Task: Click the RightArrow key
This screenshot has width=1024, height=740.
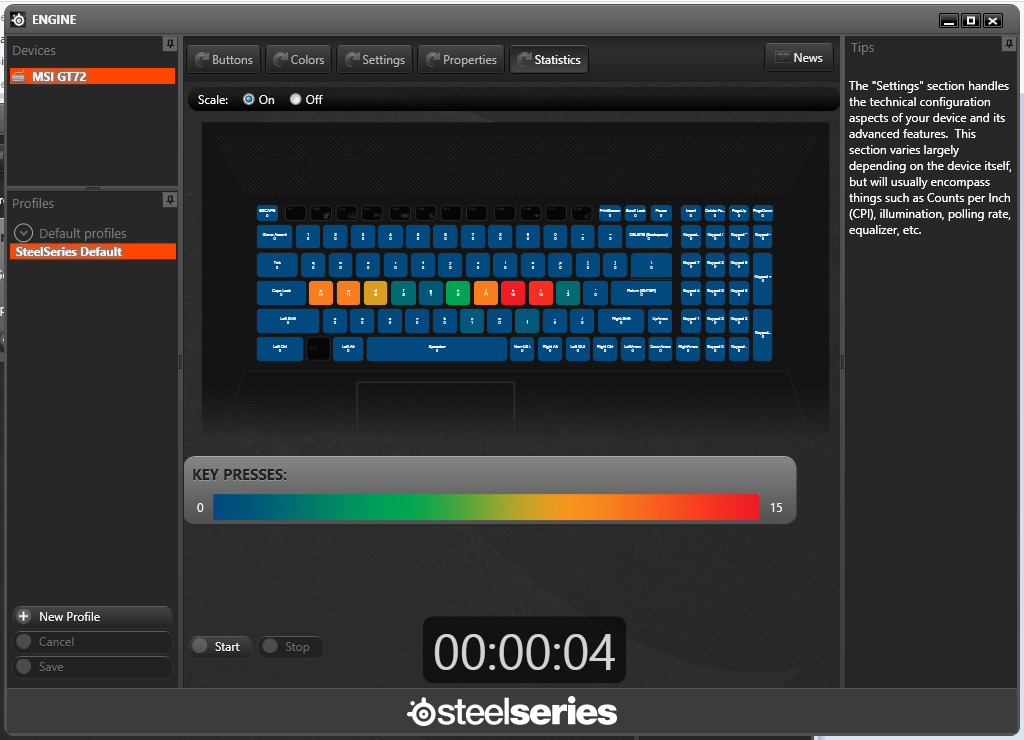Action: [688, 349]
